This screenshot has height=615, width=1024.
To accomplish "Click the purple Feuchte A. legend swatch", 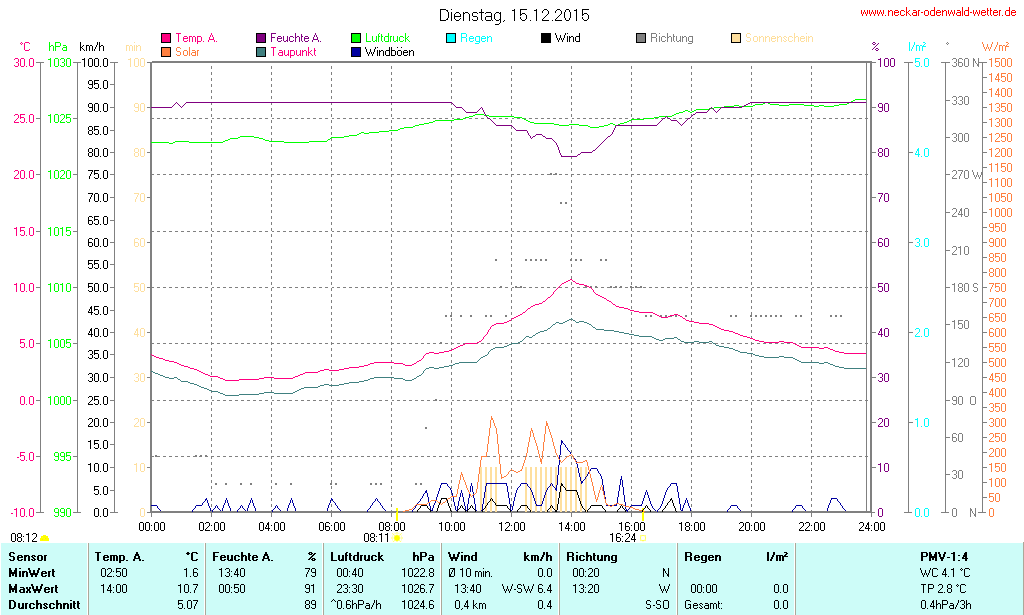I will [x=261, y=39].
